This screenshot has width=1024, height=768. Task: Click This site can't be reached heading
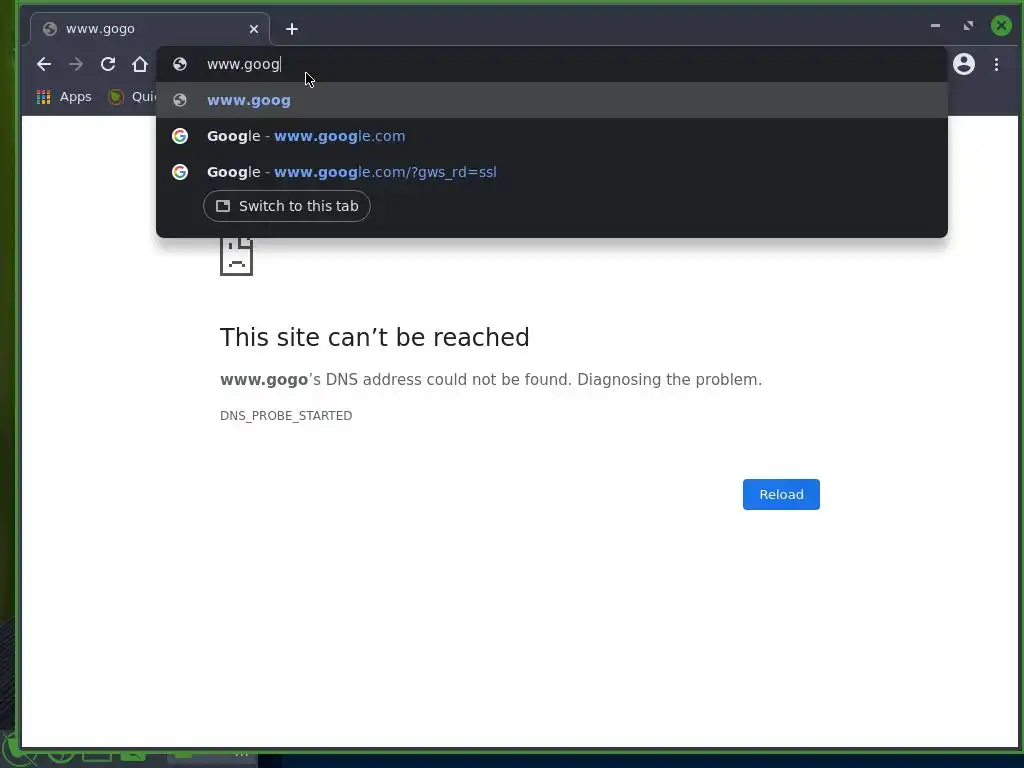coord(374,338)
